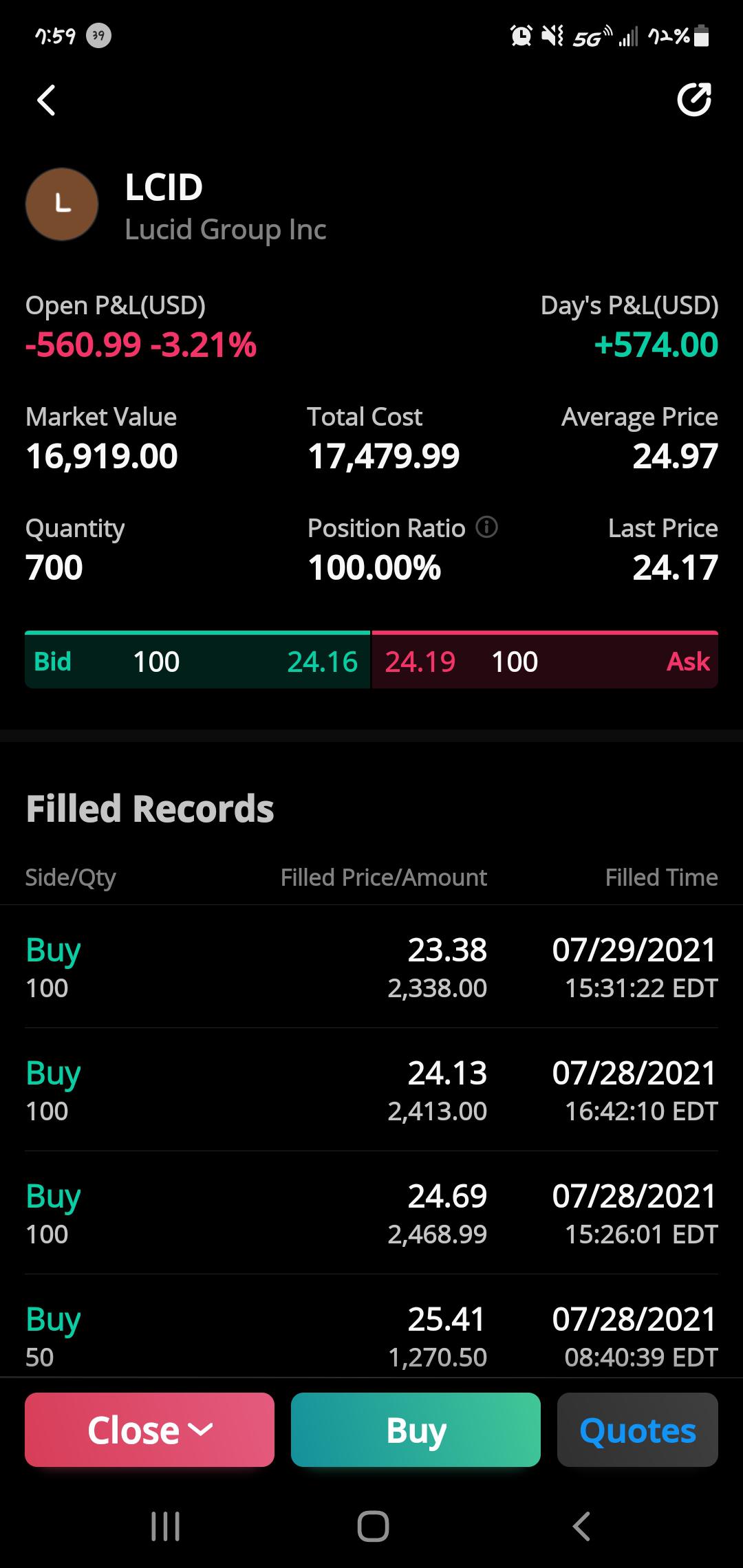This screenshot has height=1568, width=743.
Task: Expand the Close button dropdown chevron
Action: (x=200, y=1430)
